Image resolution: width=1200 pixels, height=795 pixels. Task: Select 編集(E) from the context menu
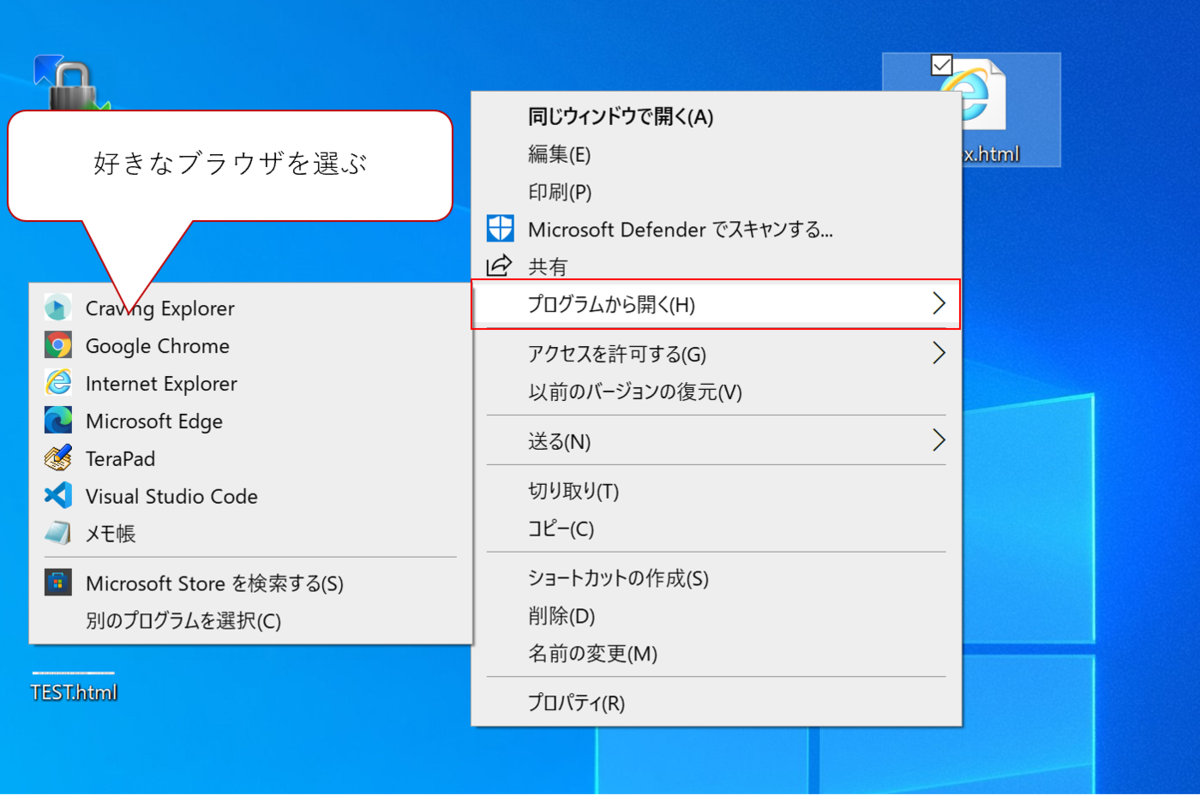tap(560, 154)
